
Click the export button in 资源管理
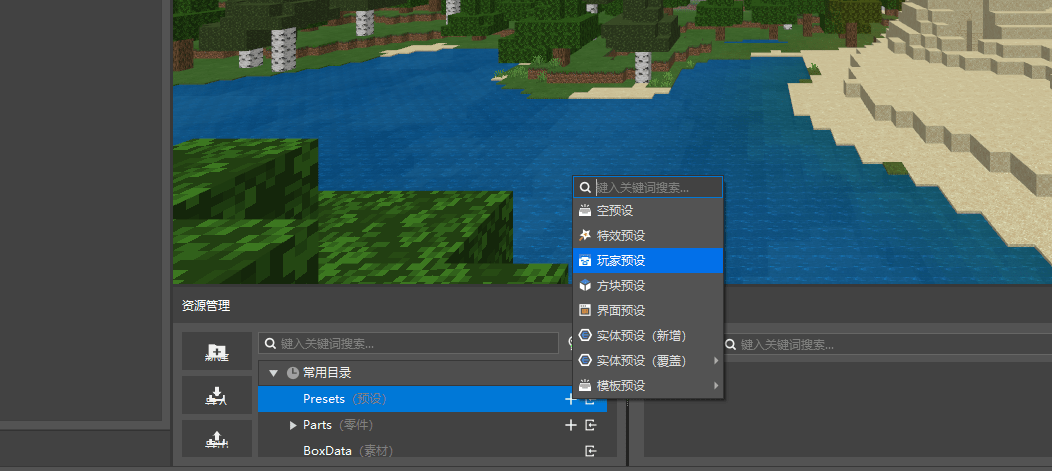217,438
